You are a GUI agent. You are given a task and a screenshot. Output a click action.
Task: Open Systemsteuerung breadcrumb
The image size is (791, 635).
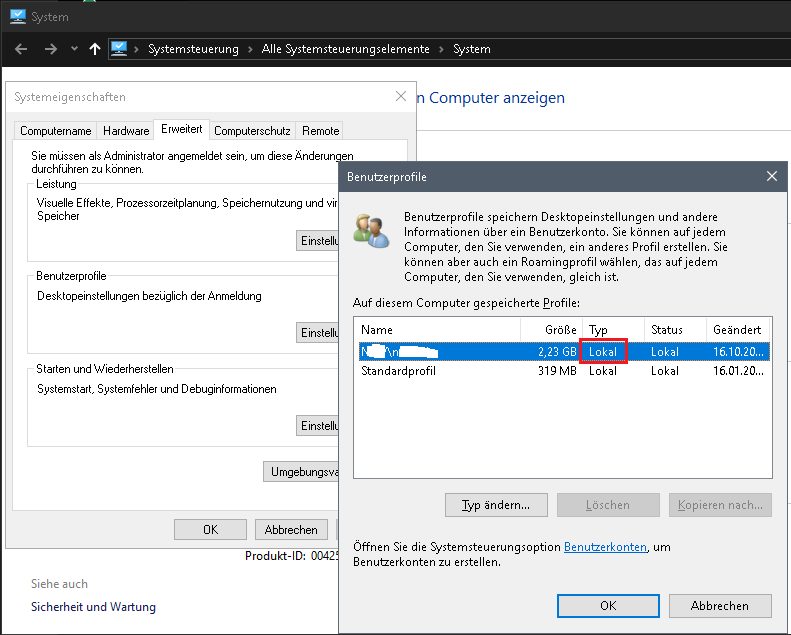[x=193, y=49]
